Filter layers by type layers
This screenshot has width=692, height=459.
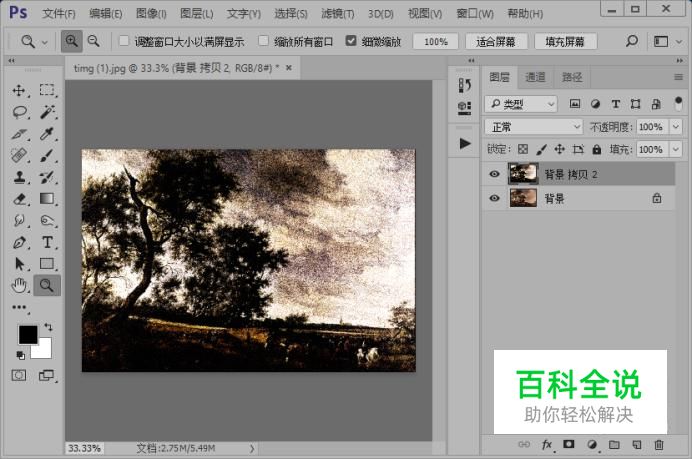(616, 104)
